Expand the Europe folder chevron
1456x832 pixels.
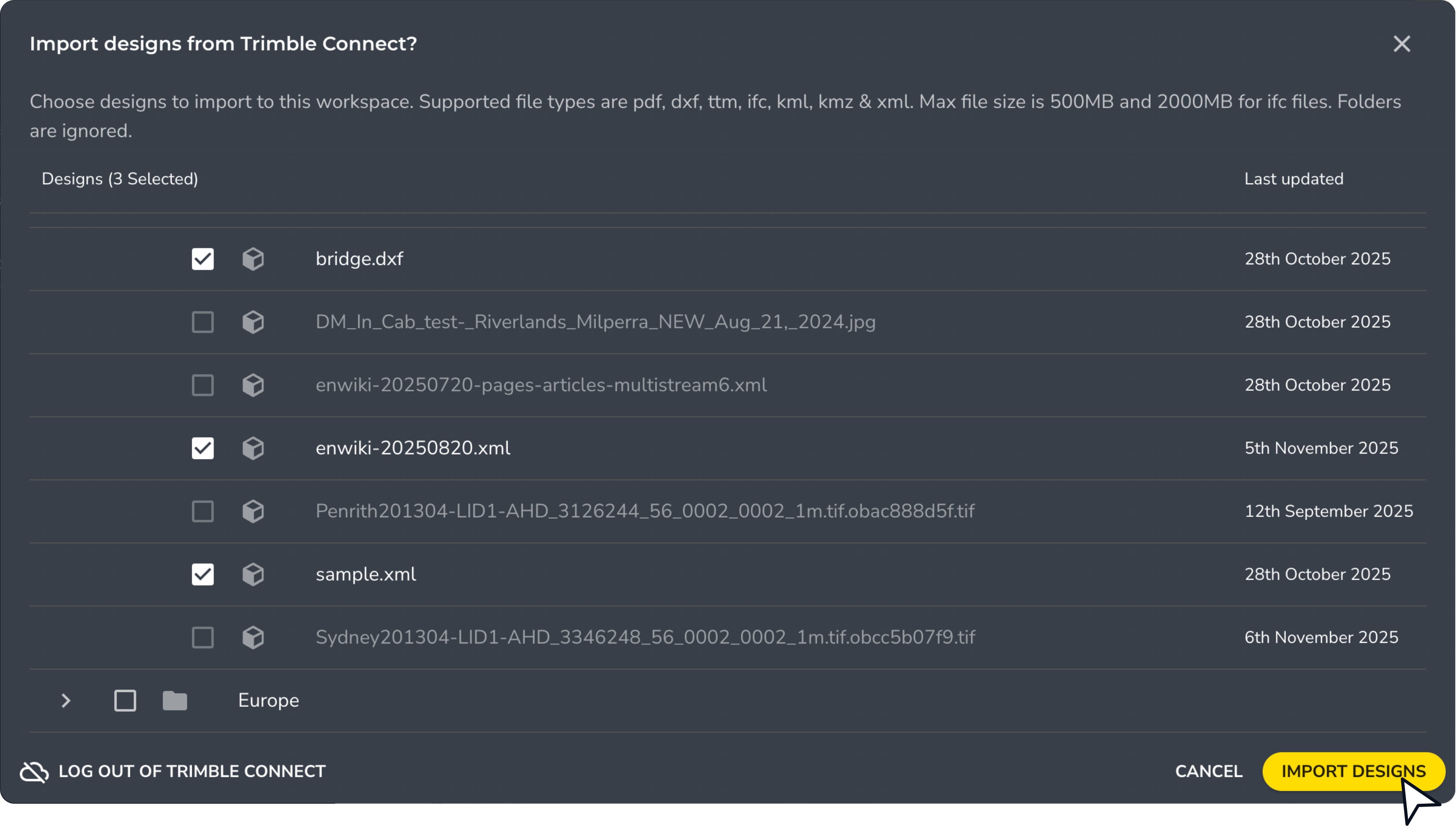pos(66,701)
